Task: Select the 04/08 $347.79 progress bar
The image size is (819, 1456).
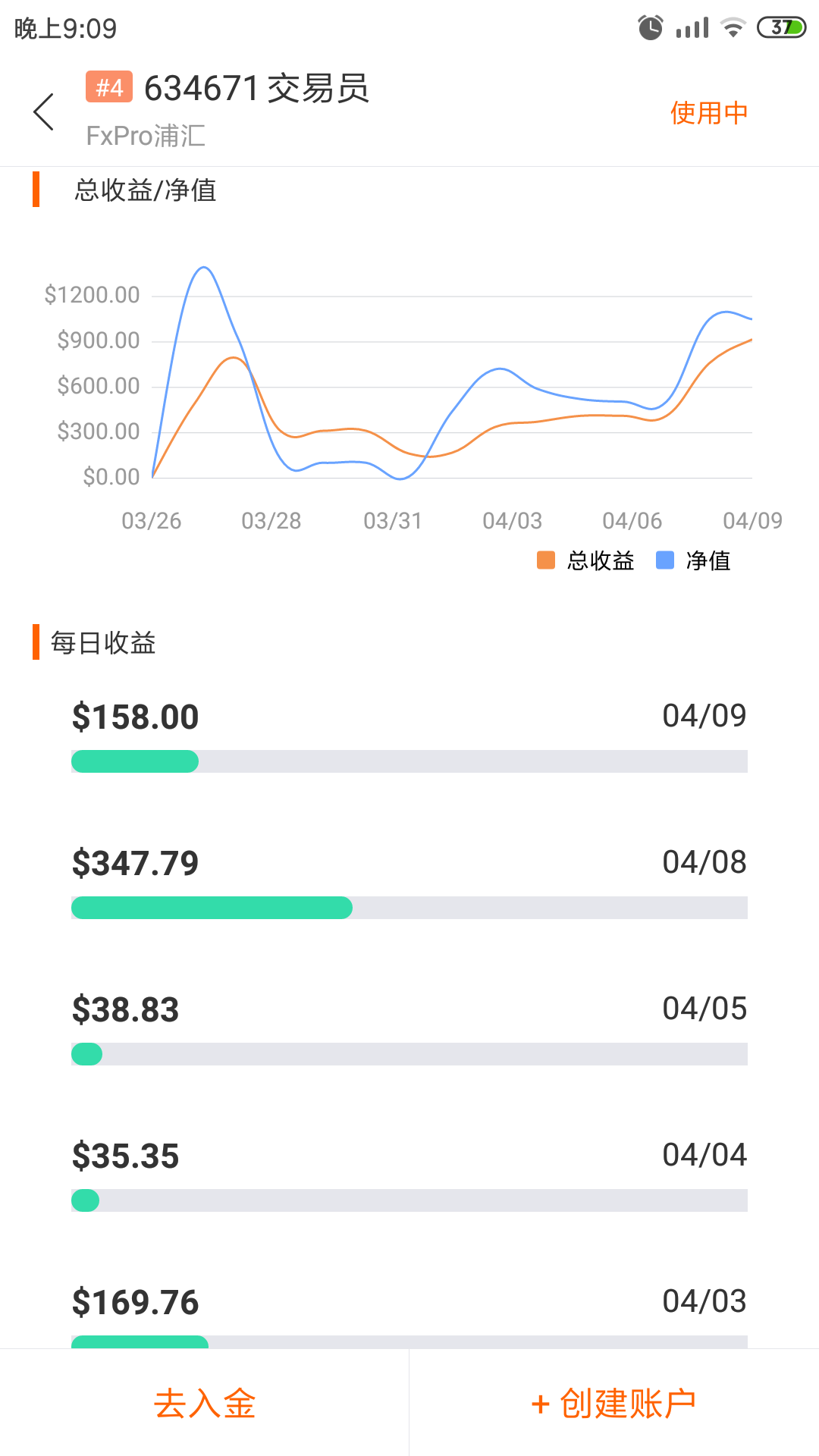Action: 409,908
